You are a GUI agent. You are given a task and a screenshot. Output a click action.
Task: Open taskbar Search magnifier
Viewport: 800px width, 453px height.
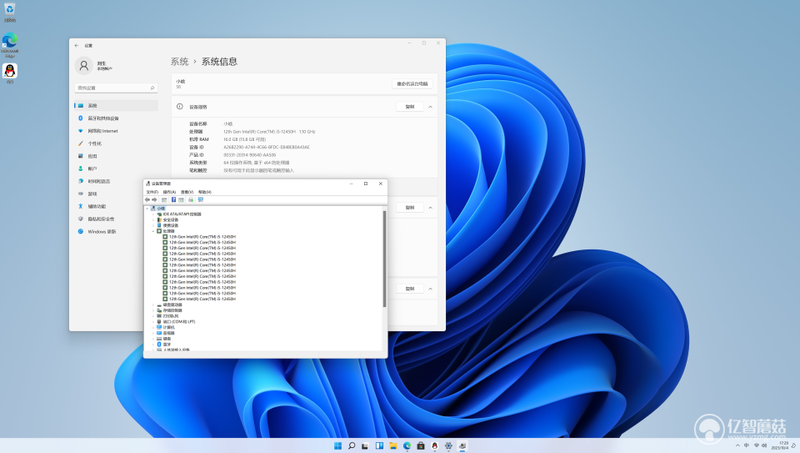(352, 446)
